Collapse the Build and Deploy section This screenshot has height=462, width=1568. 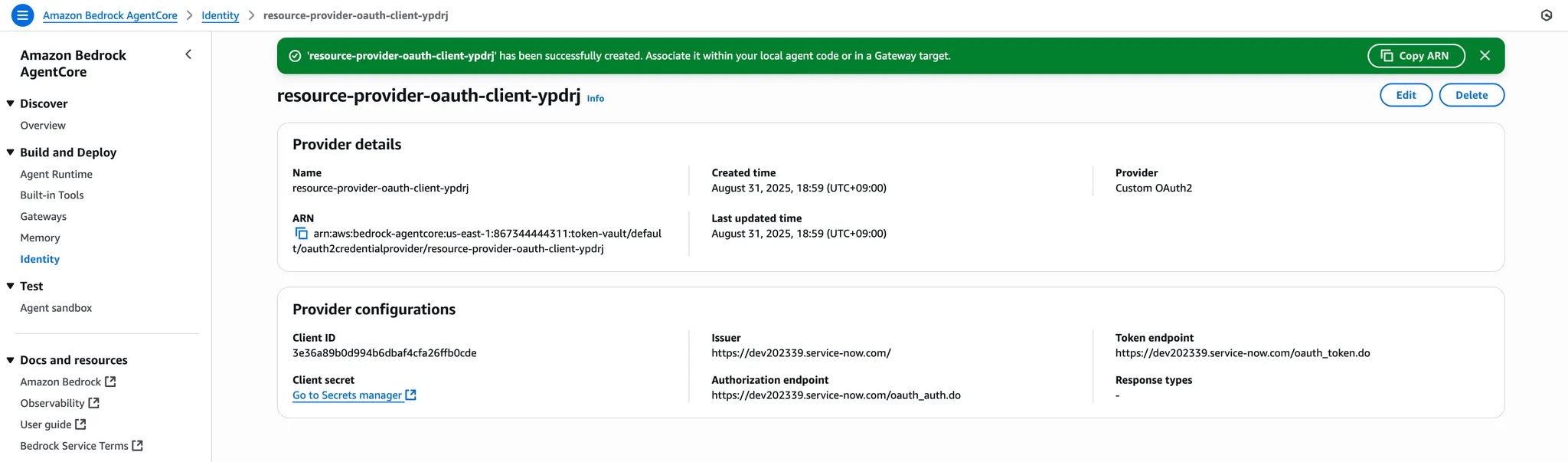point(11,152)
